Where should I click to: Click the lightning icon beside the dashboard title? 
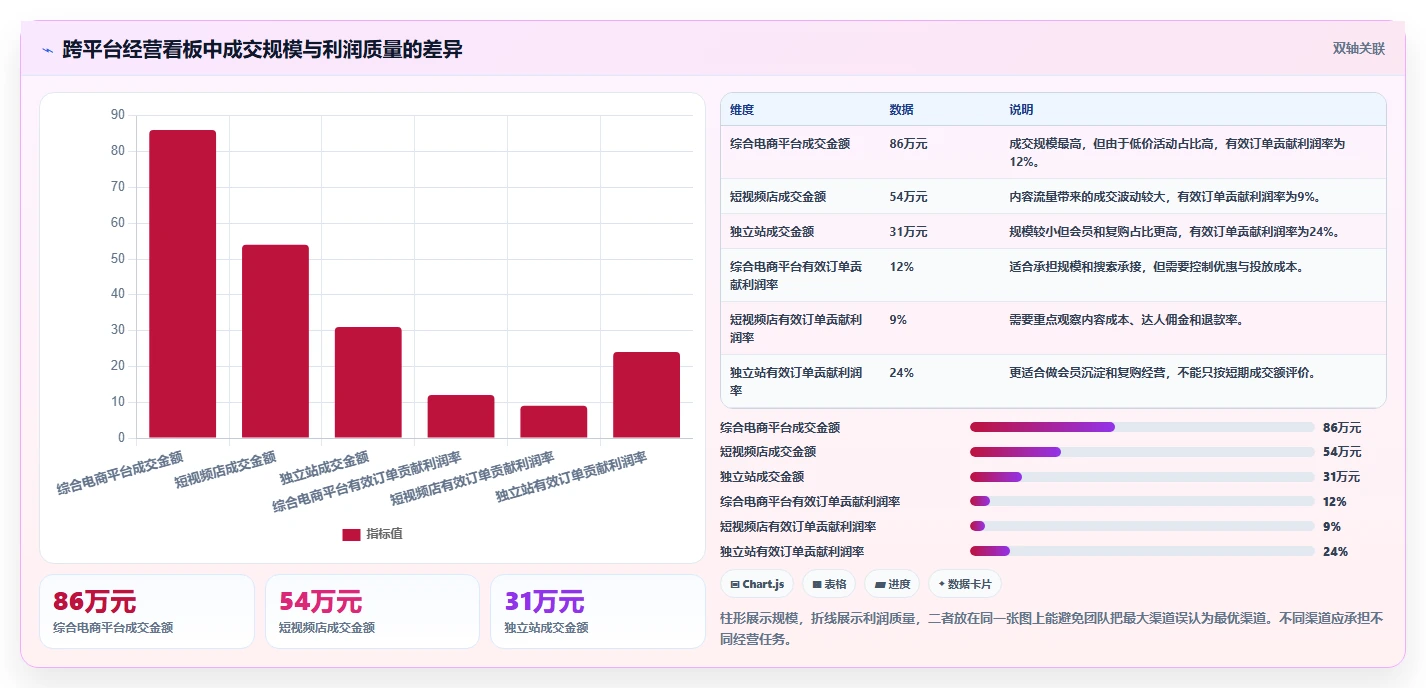pyautogui.click(x=47, y=50)
